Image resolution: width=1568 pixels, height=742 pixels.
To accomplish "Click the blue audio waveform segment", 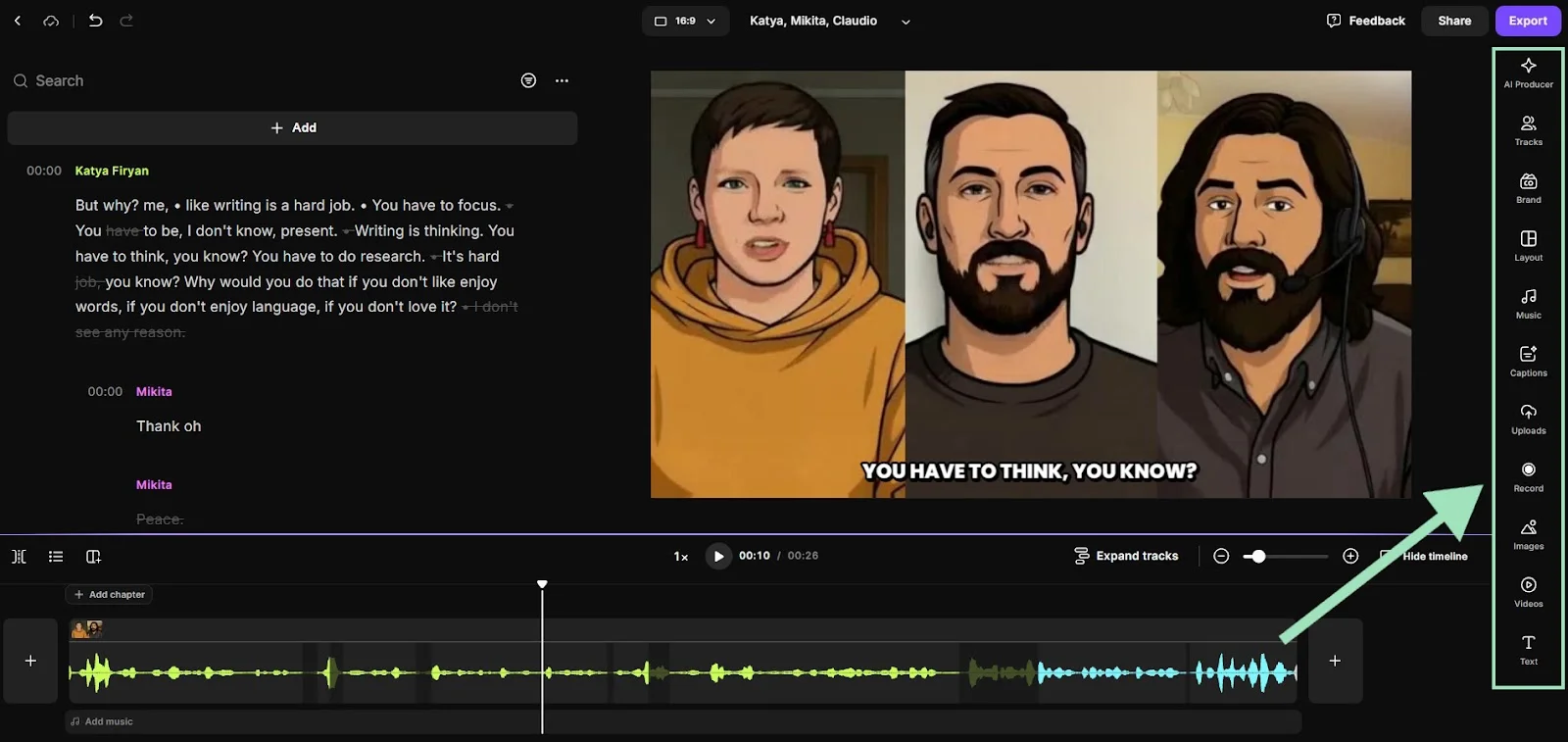I will pyautogui.click(x=1166, y=672).
